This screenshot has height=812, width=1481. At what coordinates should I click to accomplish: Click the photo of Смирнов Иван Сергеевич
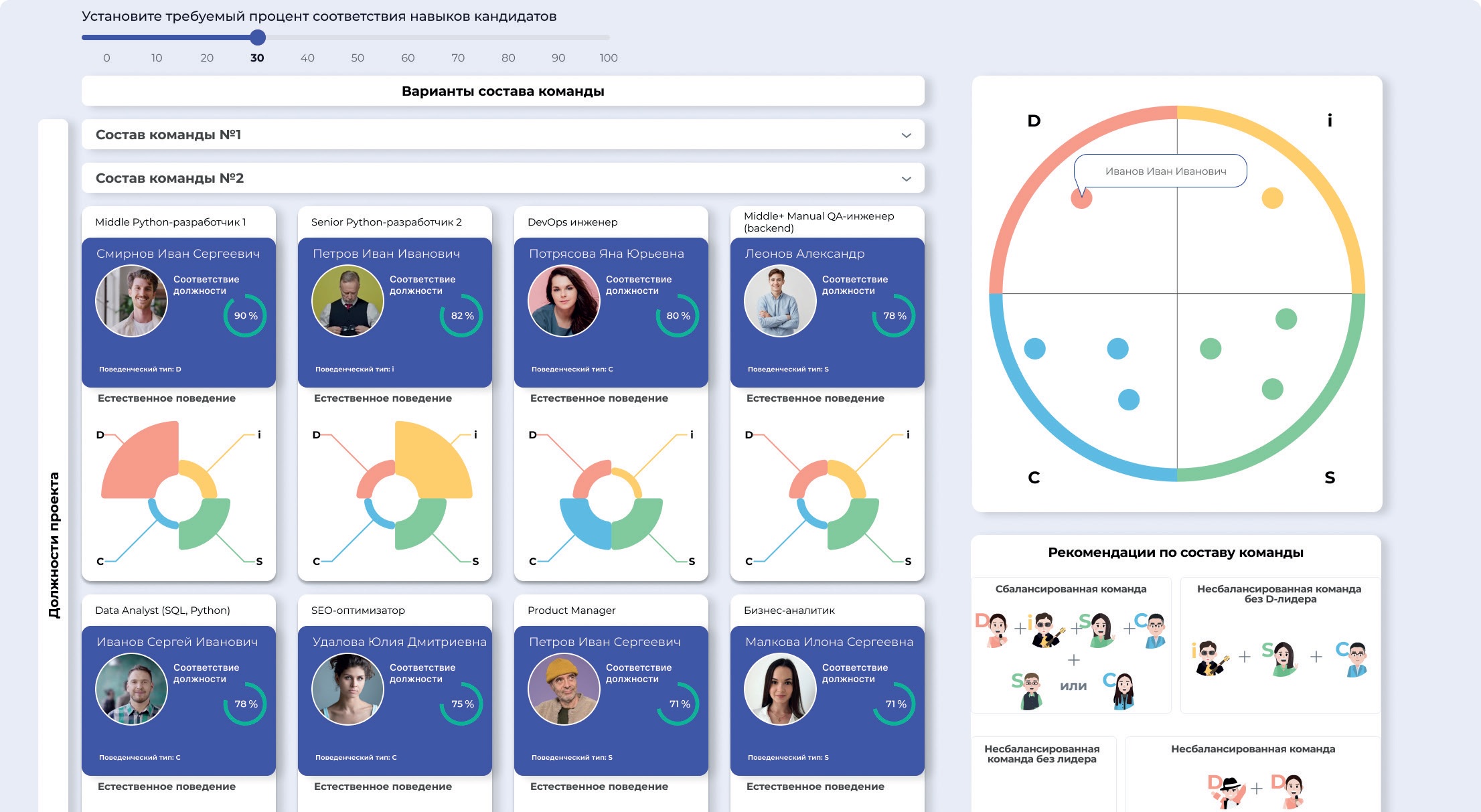pyautogui.click(x=131, y=301)
